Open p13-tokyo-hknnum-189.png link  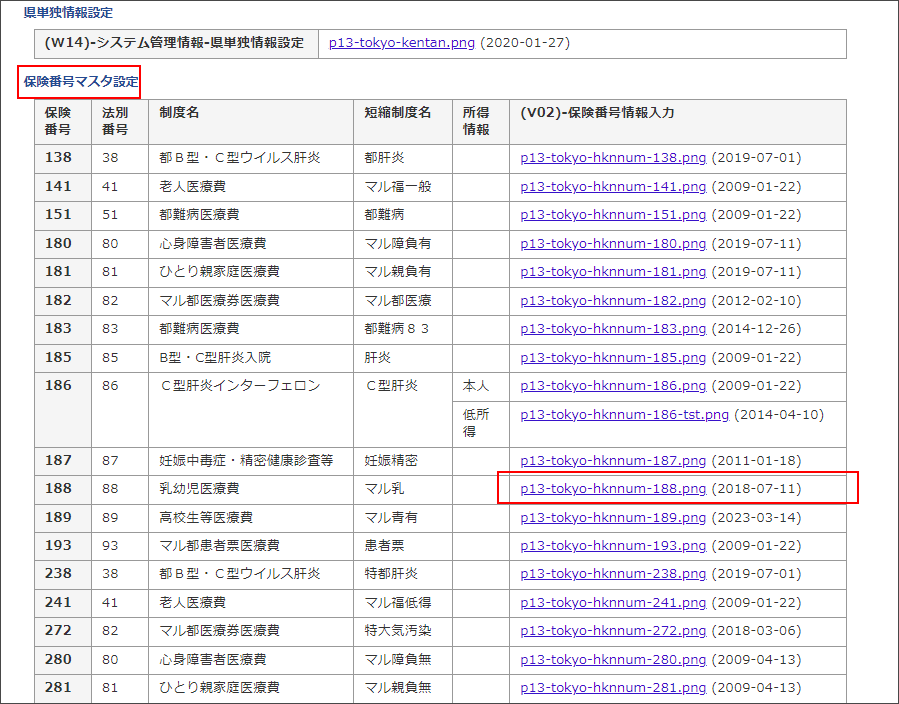pos(613,518)
